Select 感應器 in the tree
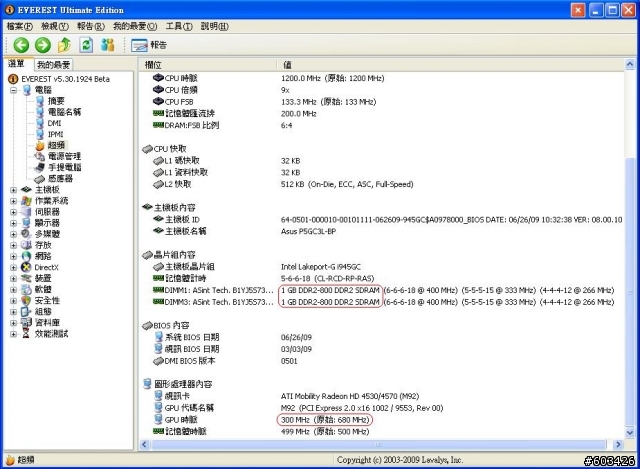 point(60,178)
